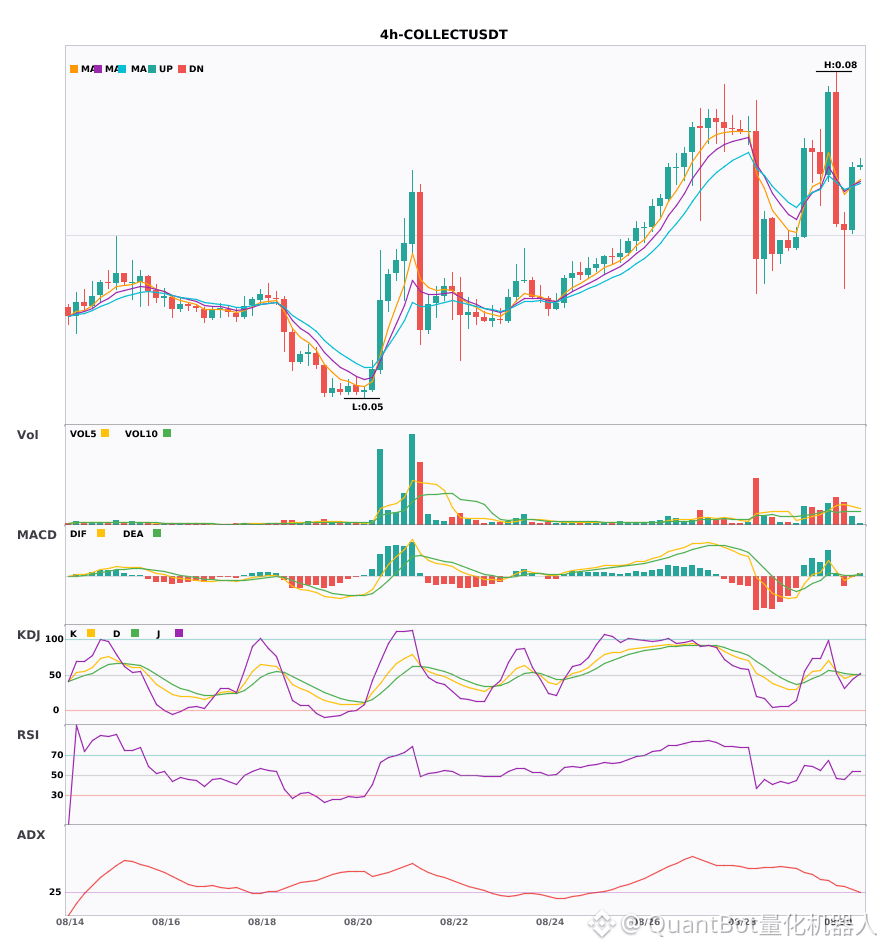Viewport: 885px width, 950px height.
Task: Select the yellow DIF legend swatch
Action: [x=101, y=533]
